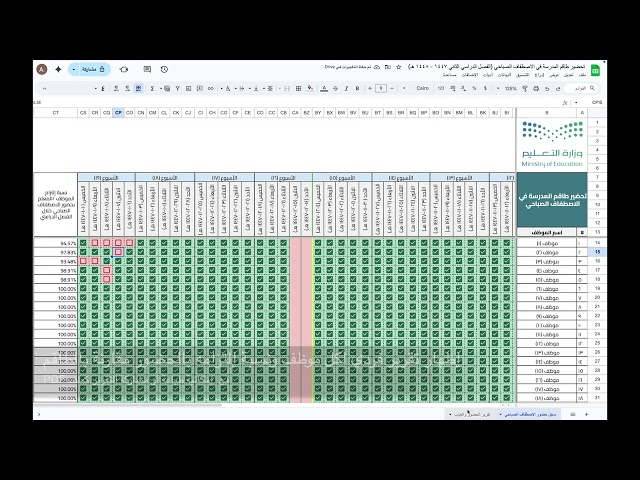Open the Meet video call icon
This screenshot has width=640, height=480.
click(x=124, y=69)
